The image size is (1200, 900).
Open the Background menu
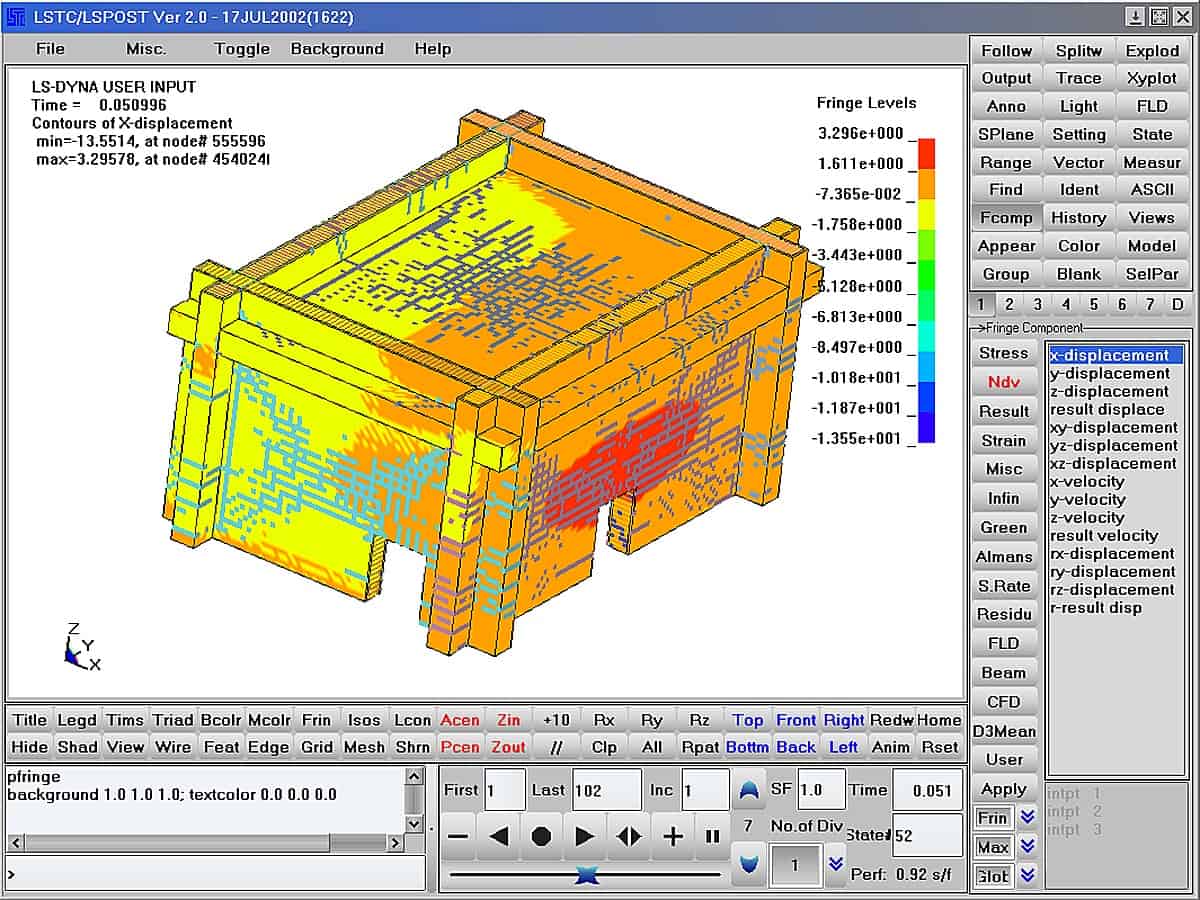pos(337,48)
